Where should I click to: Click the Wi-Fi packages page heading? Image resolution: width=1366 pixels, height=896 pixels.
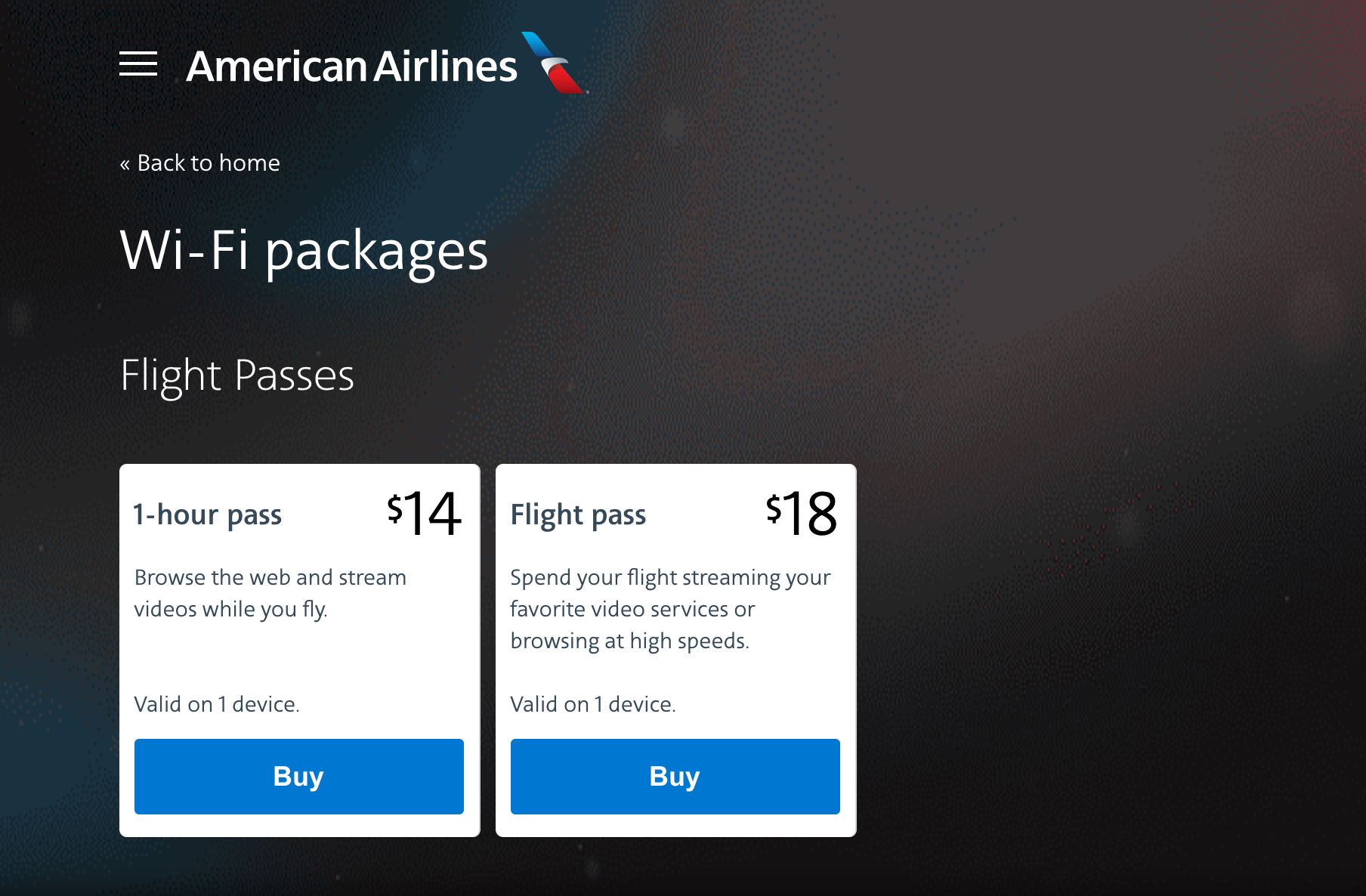304,250
